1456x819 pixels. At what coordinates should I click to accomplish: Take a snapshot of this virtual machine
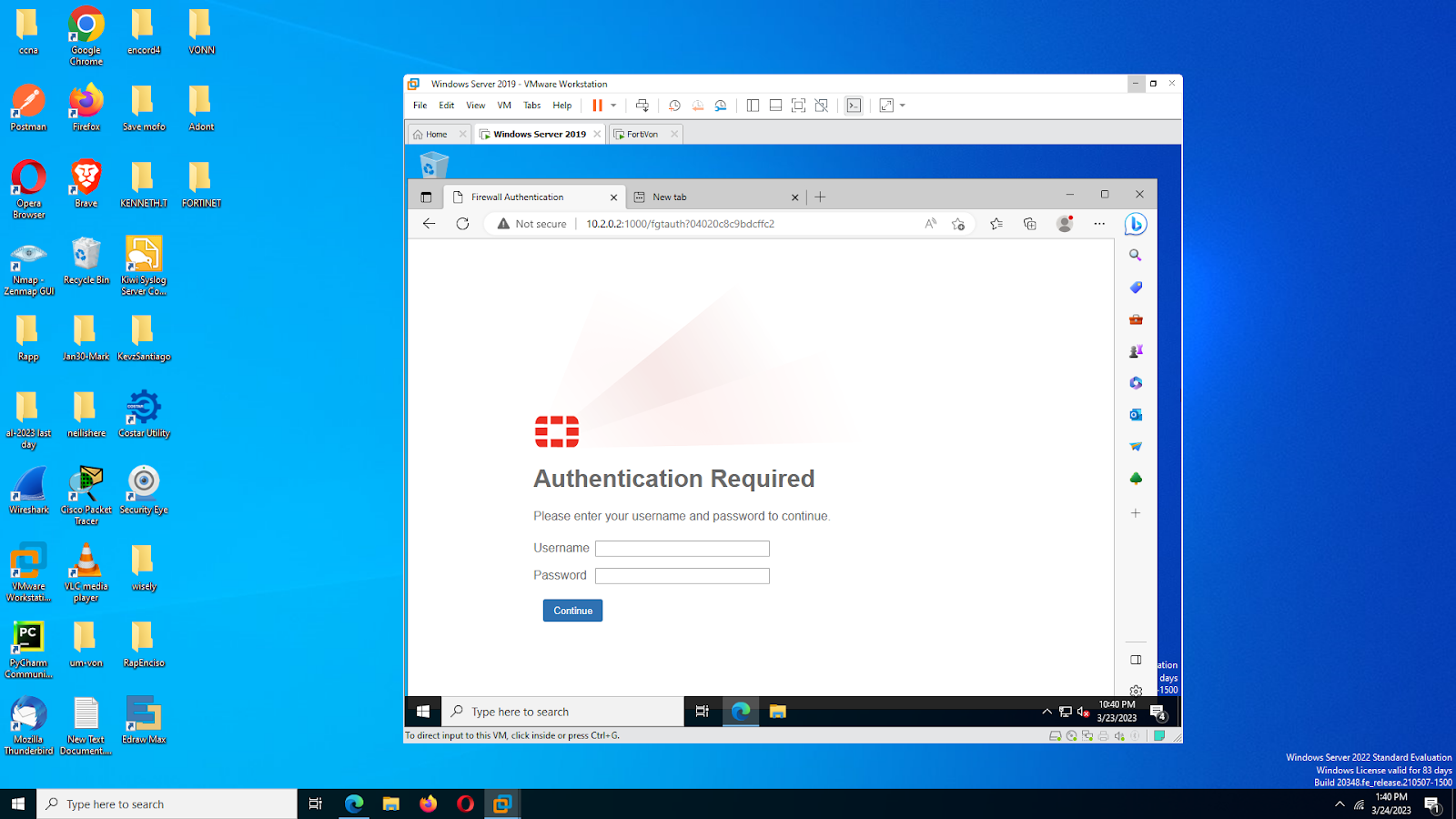[674, 106]
